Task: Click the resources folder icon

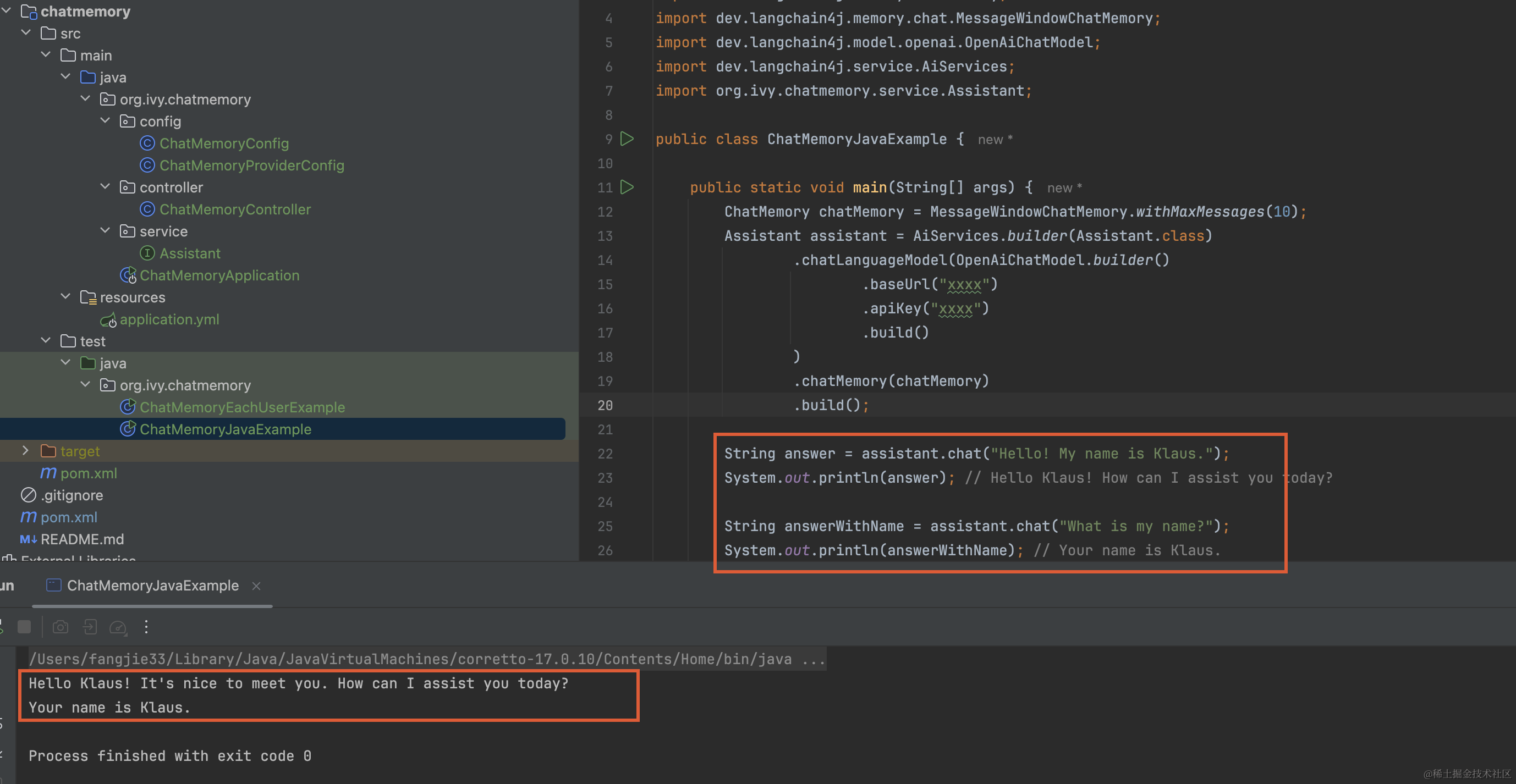Action: click(88, 297)
